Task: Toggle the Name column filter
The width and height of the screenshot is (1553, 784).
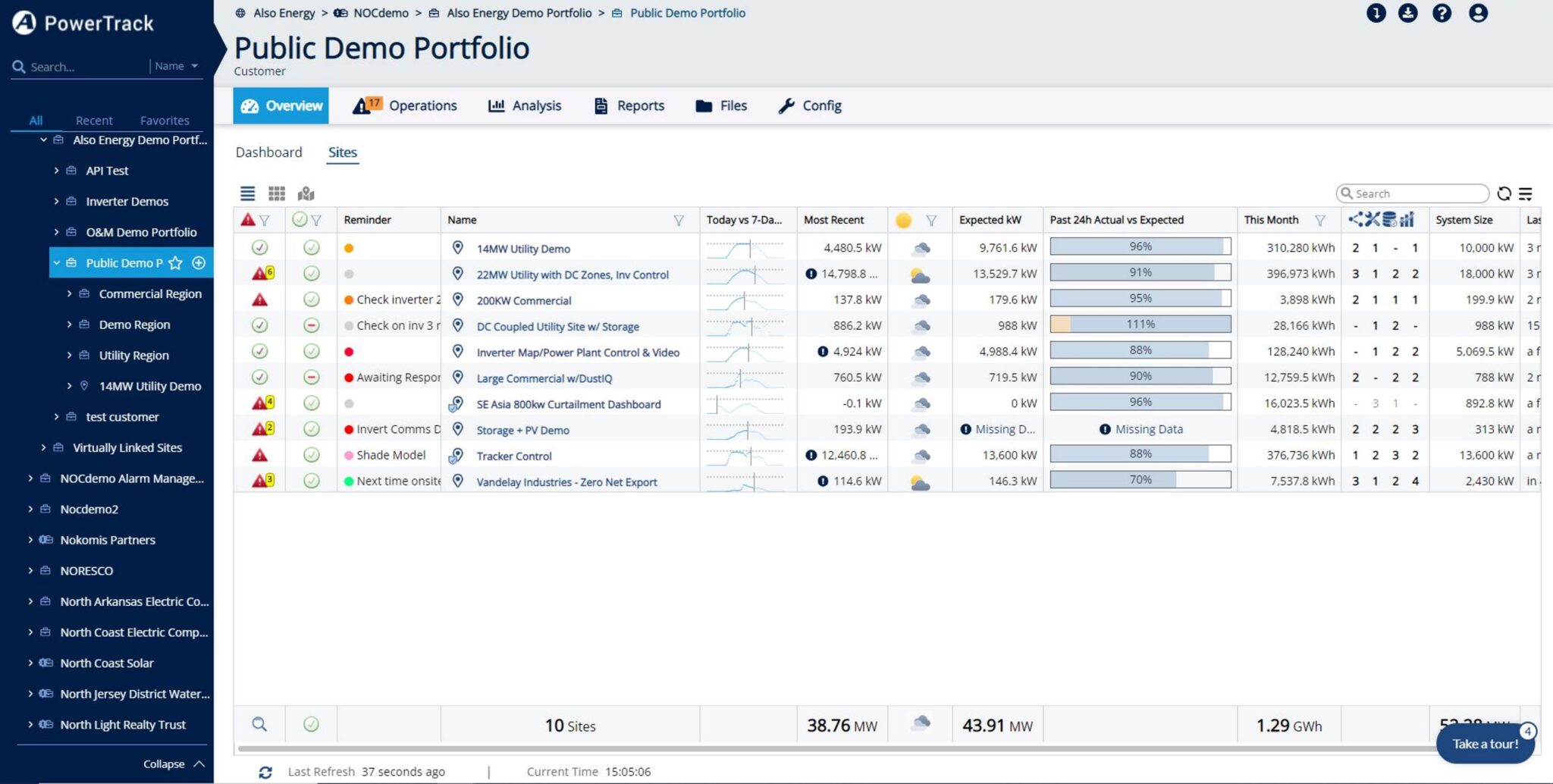Action: [x=678, y=221]
